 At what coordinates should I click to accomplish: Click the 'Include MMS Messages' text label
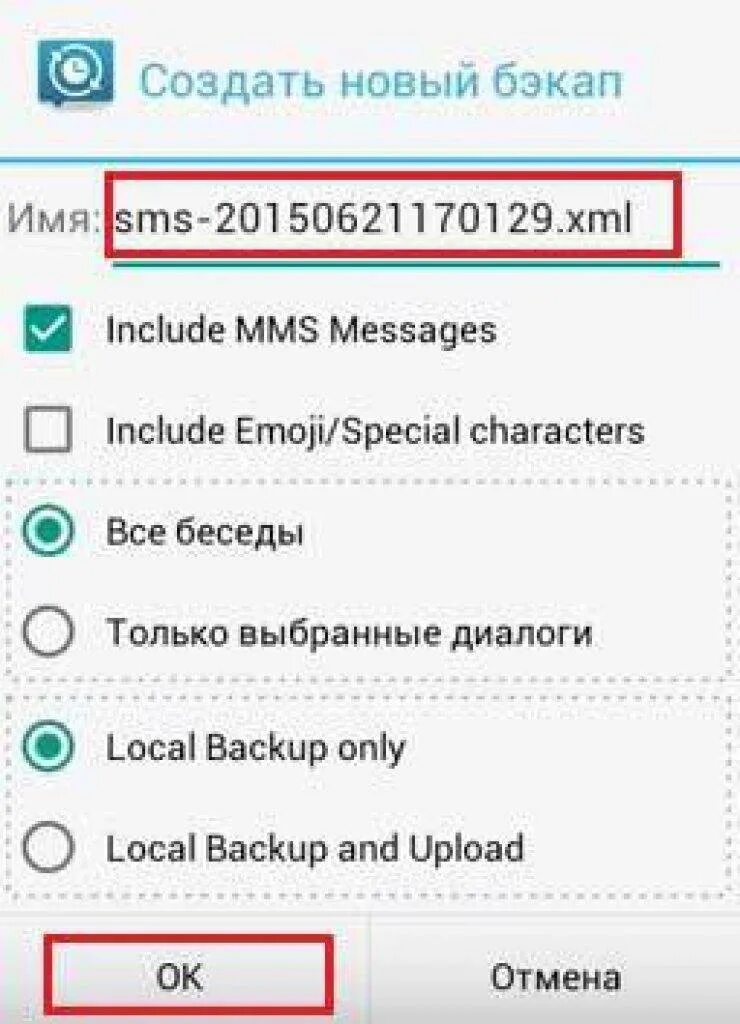pyautogui.click(x=301, y=329)
